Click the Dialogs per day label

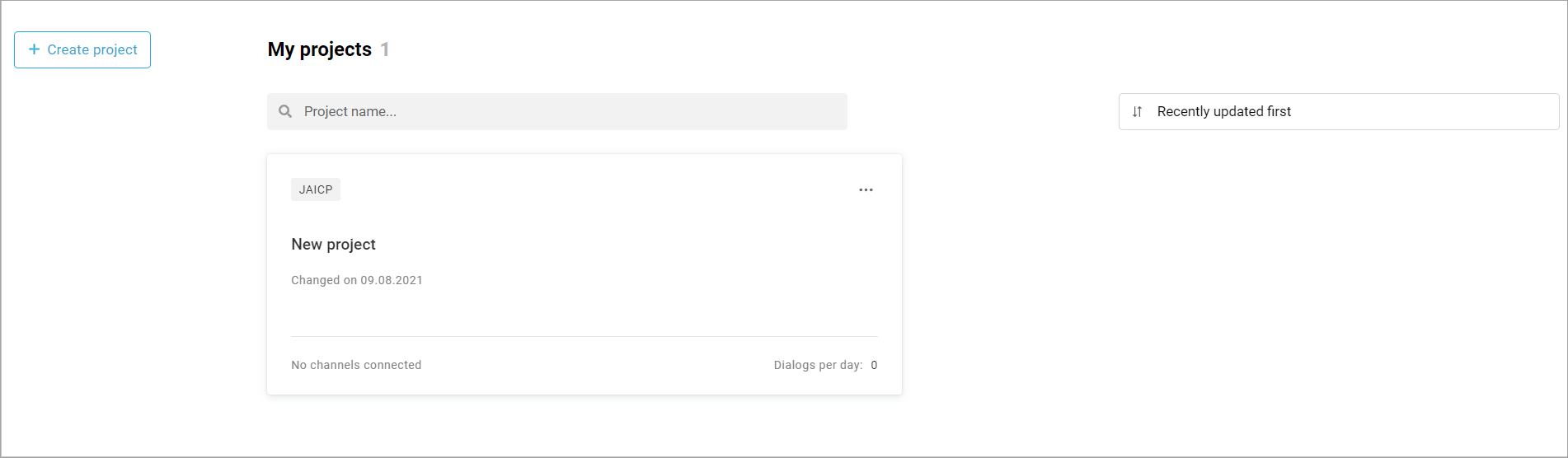click(818, 365)
